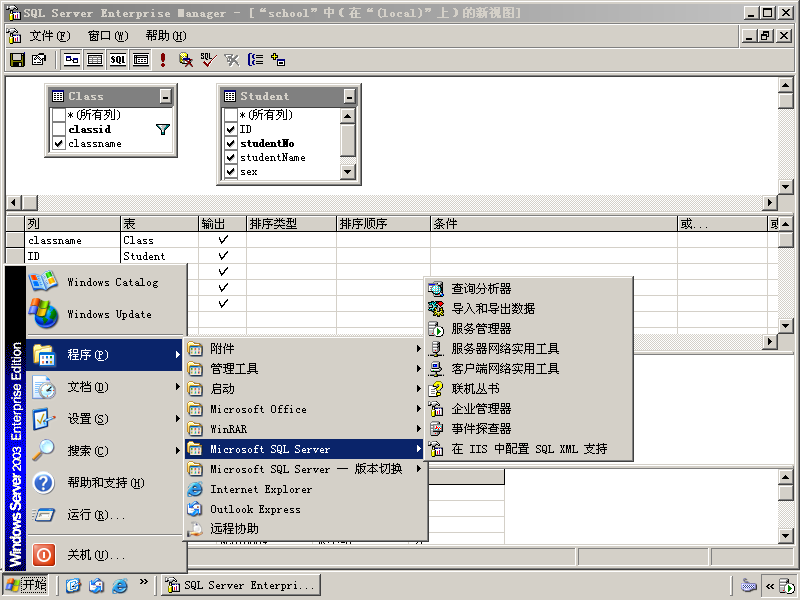The height and width of the screenshot is (600, 800).
Task: Expand the 启动 submenu
Action: [x=305, y=389]
